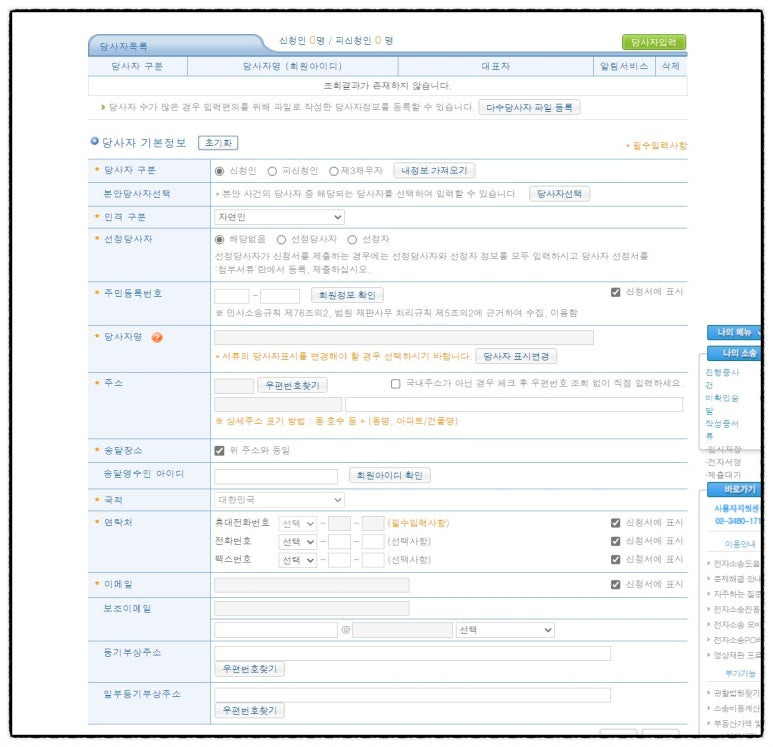Image resolution: width=773 pixels, height=747 pixels.
Task: Click the 삭제 column header
Action: click(x=671, y=67)
